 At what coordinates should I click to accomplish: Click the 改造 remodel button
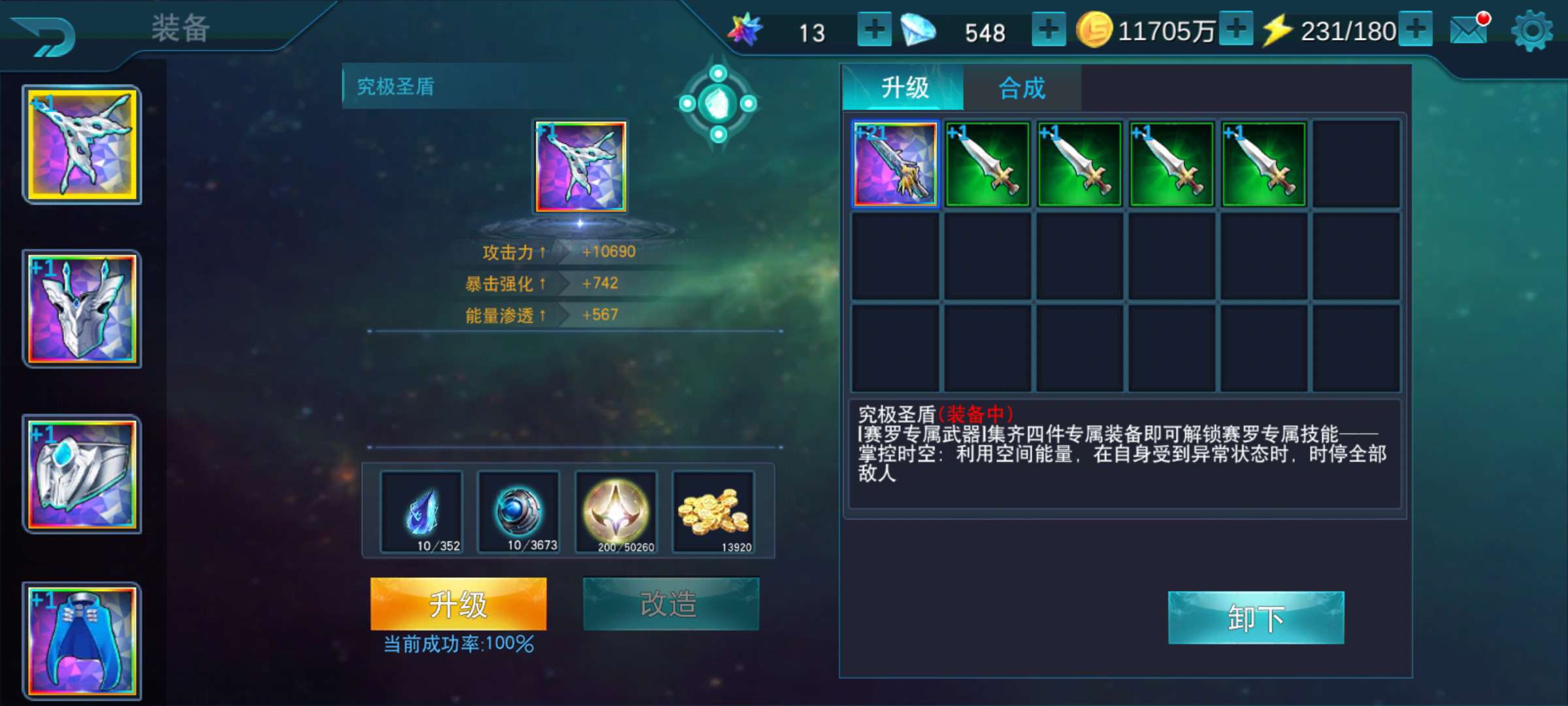(671, 604)
